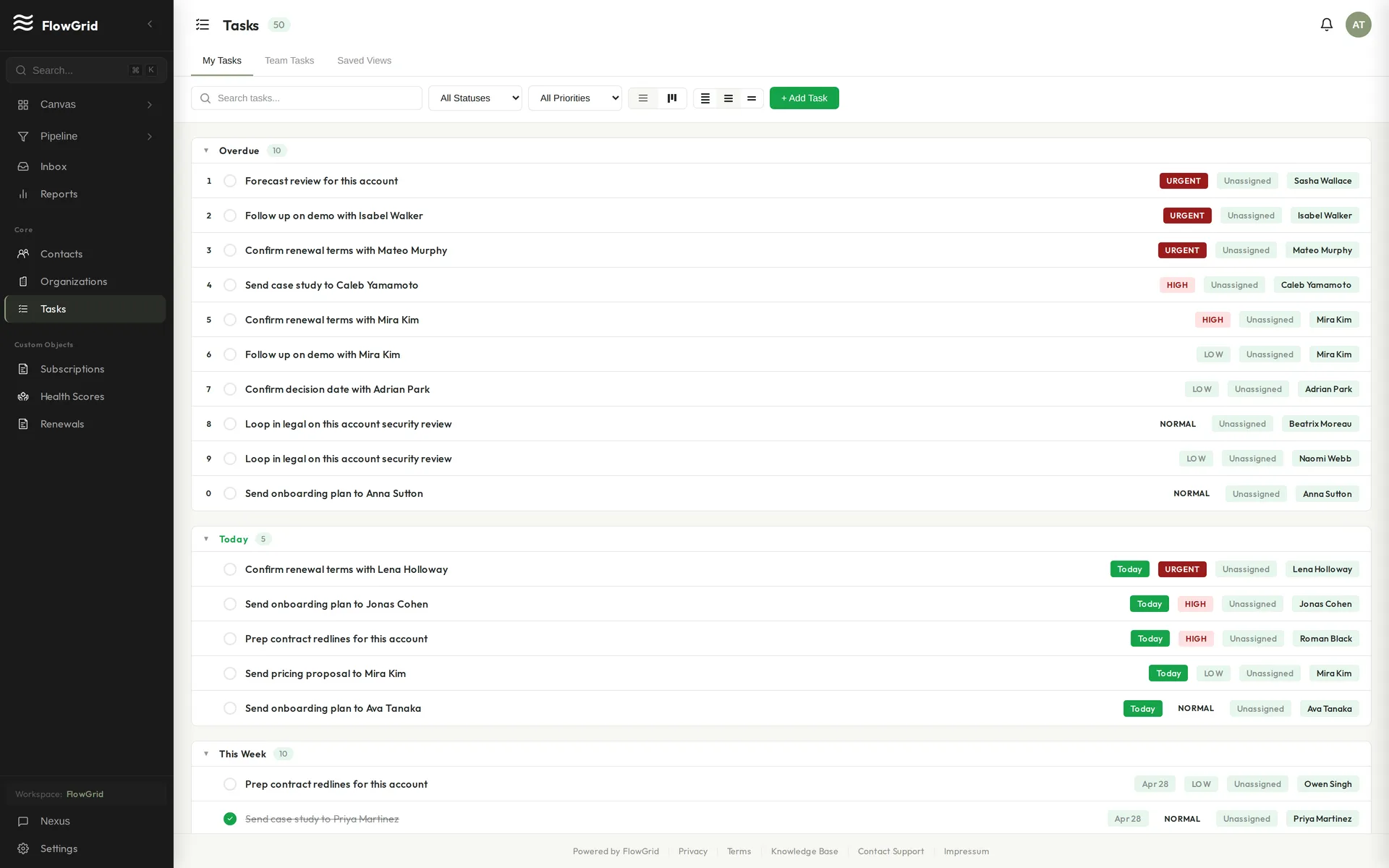The image size is (1389, 868).
Task: Open the Saved Views tab
Action: click(364, 61)
